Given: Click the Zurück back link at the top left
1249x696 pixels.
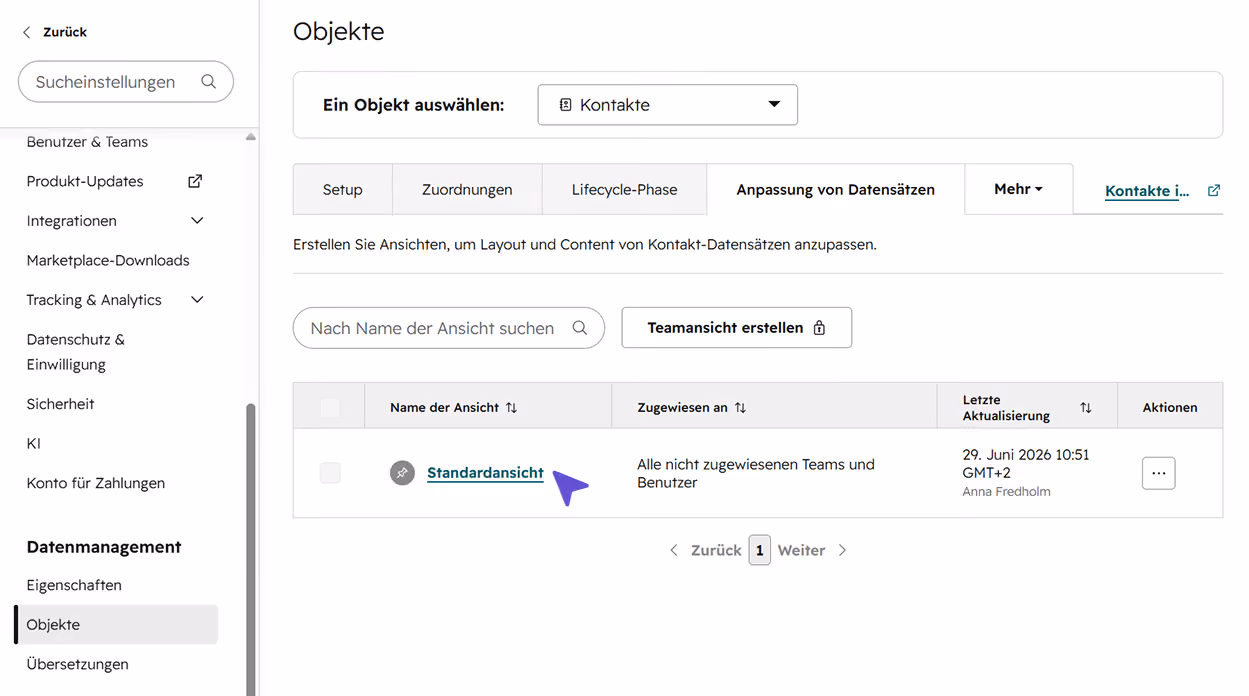Looking at the screenshot, I should [x=55, y=32].
